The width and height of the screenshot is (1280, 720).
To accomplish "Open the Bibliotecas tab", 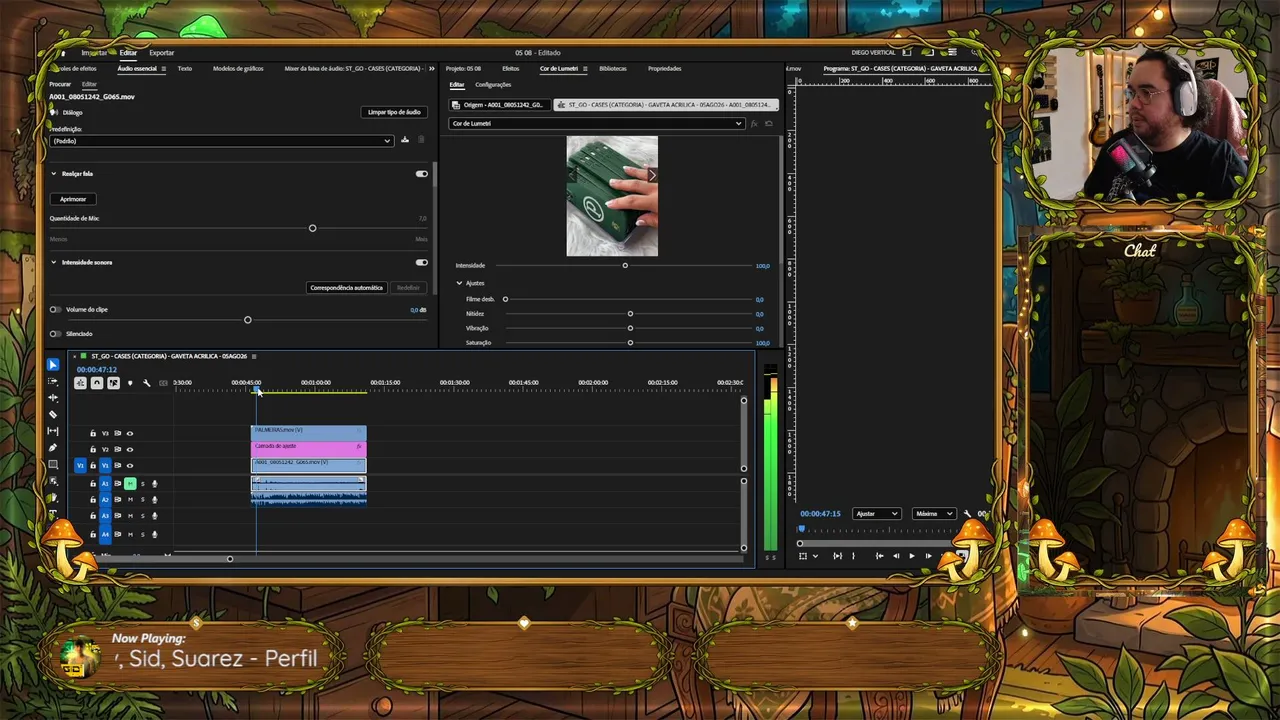I will (613, 69).
